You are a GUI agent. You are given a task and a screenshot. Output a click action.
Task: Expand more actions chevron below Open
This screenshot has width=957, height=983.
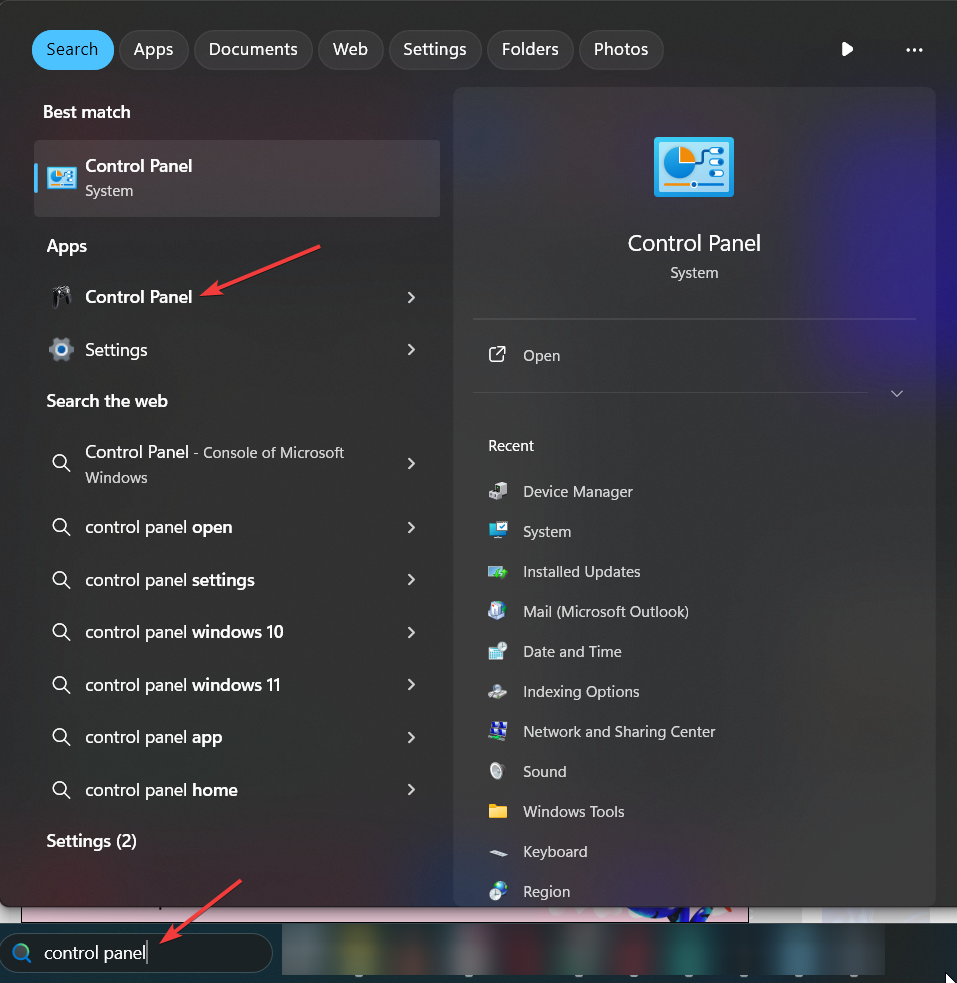pyautogui.click(x=897, y=394)
